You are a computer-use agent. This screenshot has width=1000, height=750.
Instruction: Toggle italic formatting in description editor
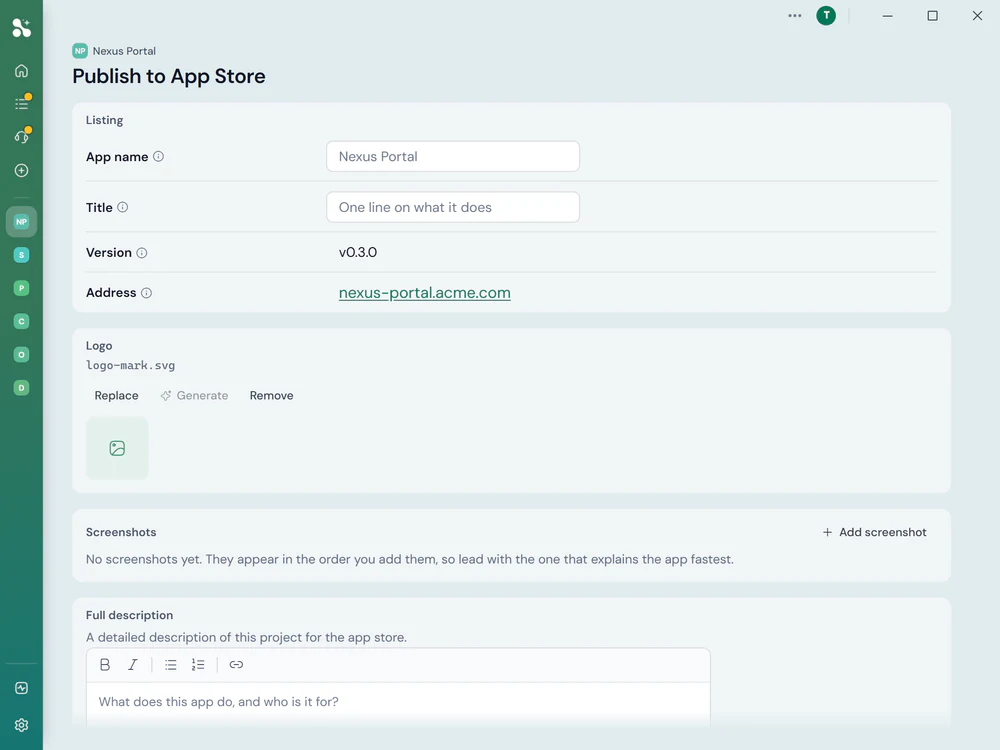(133, 665)
